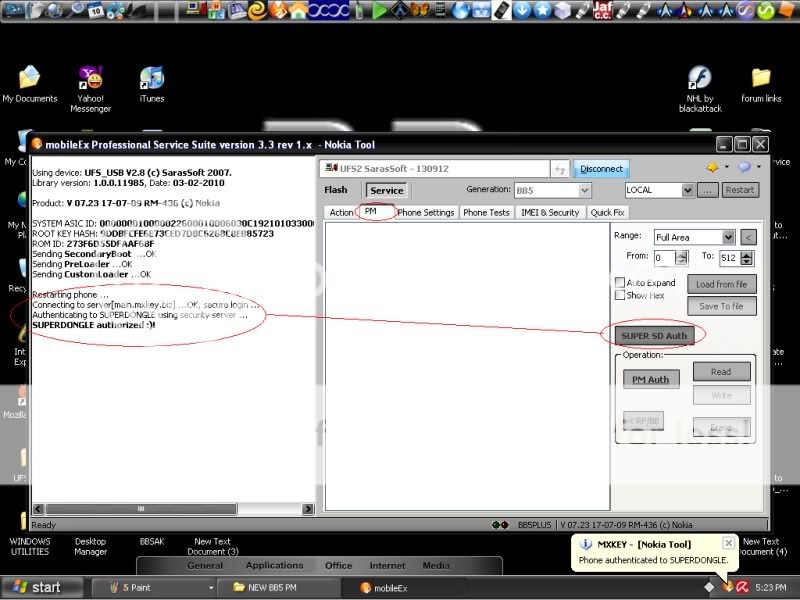Open the Quick Fix tab

point(607,213)
